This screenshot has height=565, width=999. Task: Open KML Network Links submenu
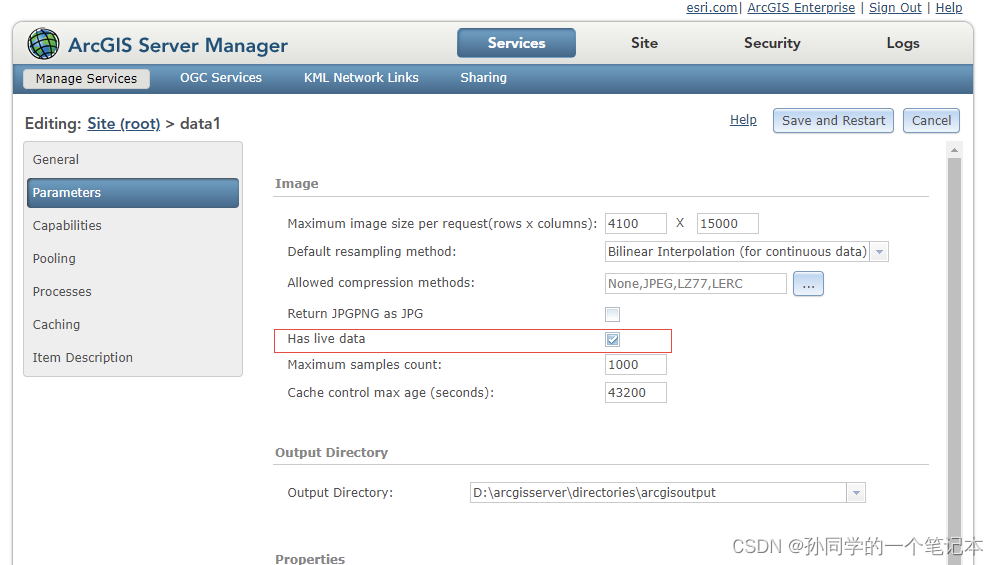click(361, 78)
